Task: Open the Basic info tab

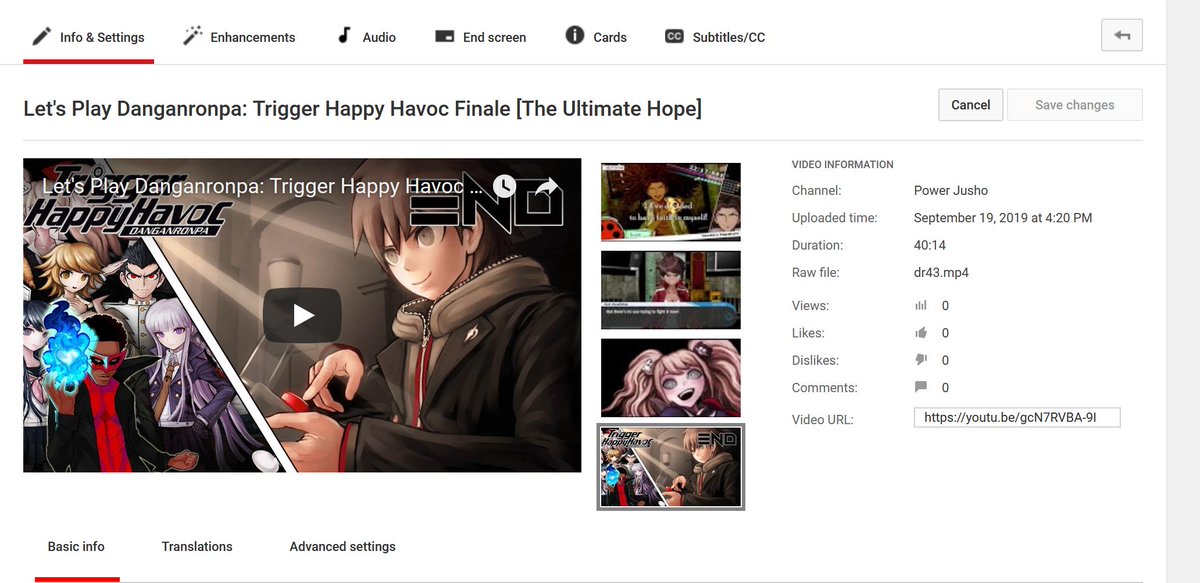Action: click(76, 547)
